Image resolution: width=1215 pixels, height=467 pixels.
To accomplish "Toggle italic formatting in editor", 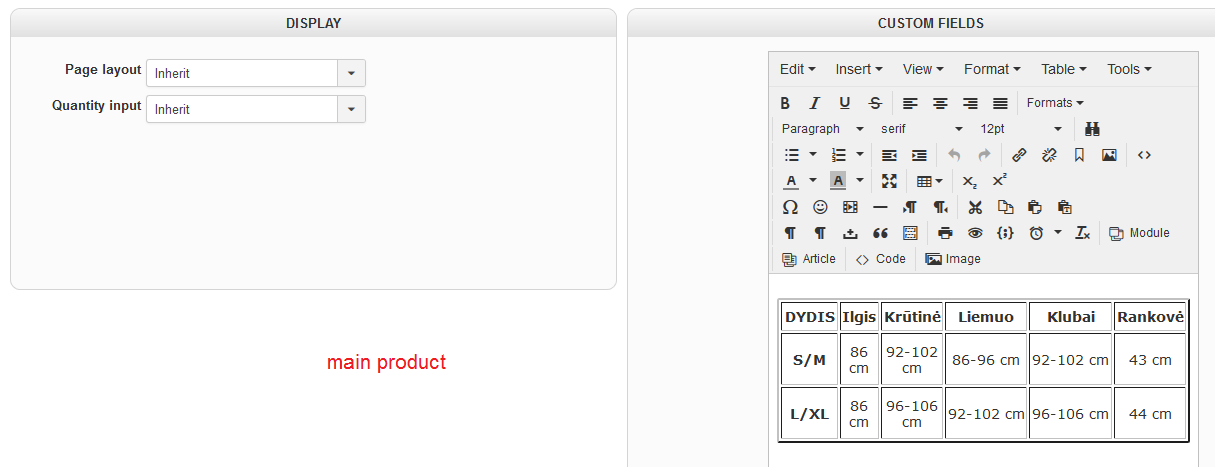I will point(815,103).
